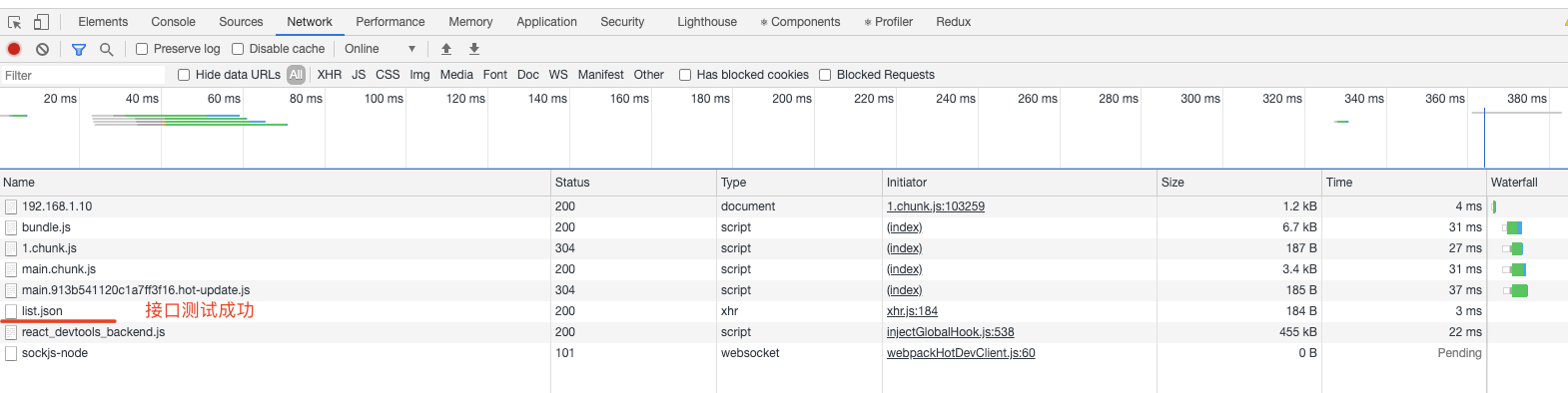
Task: Open the Online throttling dropdown
Action: [x=380, y=49]
